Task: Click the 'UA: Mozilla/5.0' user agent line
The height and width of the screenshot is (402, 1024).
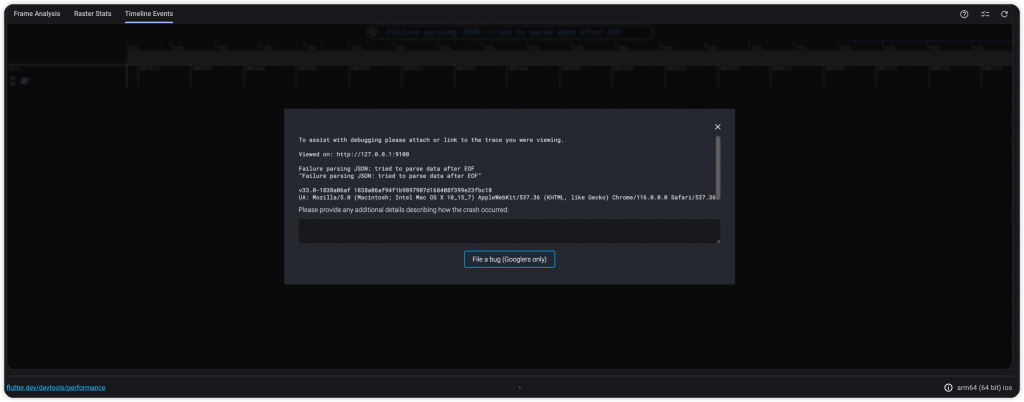Action: 507,196
